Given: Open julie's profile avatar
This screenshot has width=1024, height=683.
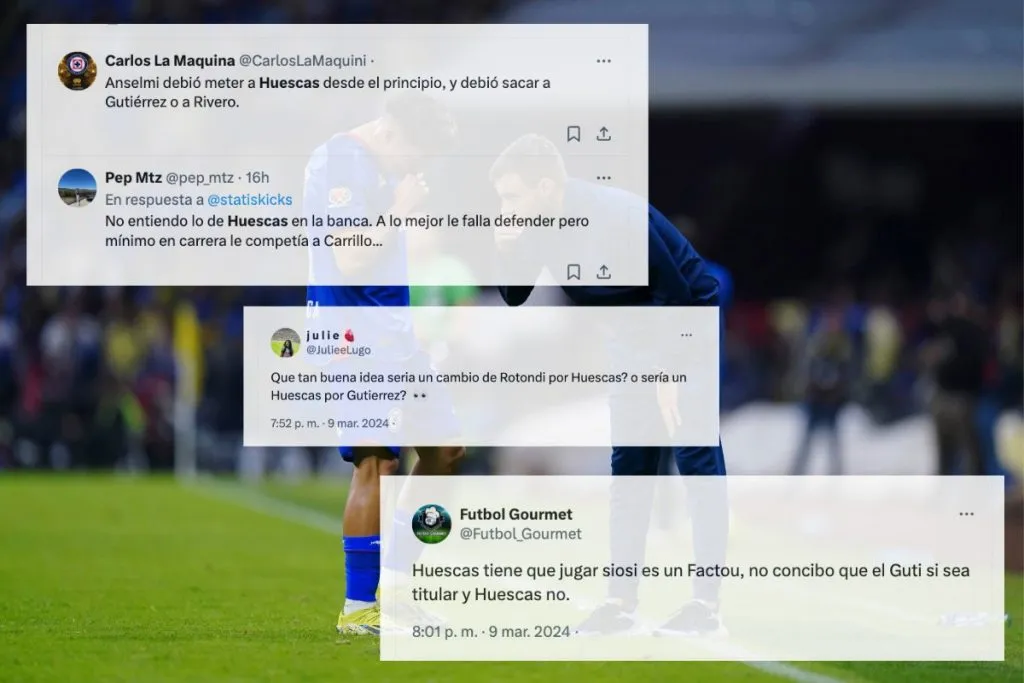Looking at the screenshot, I should (285, 343).
